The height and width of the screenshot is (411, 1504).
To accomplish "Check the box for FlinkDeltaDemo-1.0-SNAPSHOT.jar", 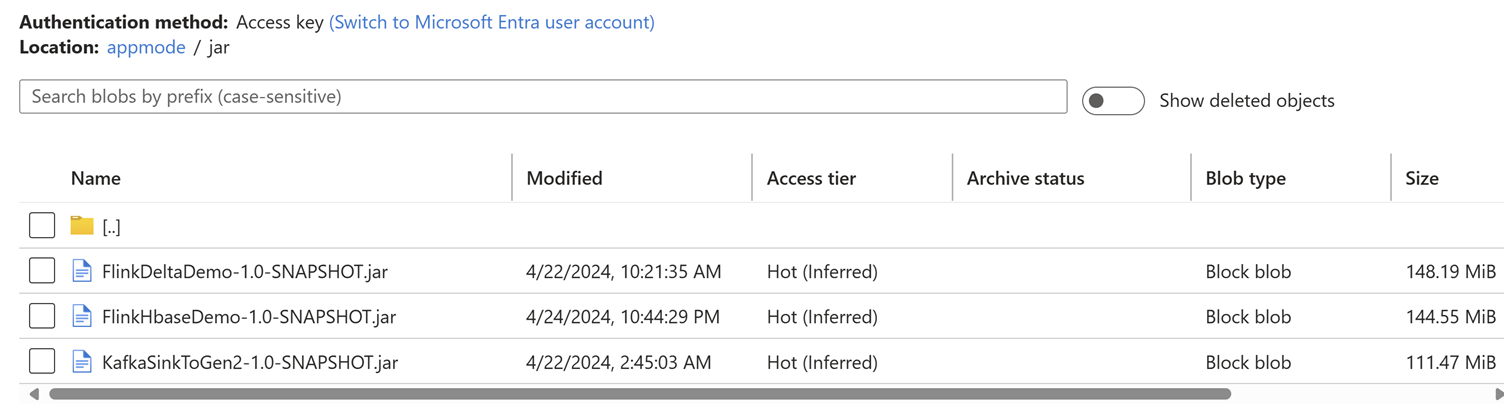I will [x=42, y=271].
